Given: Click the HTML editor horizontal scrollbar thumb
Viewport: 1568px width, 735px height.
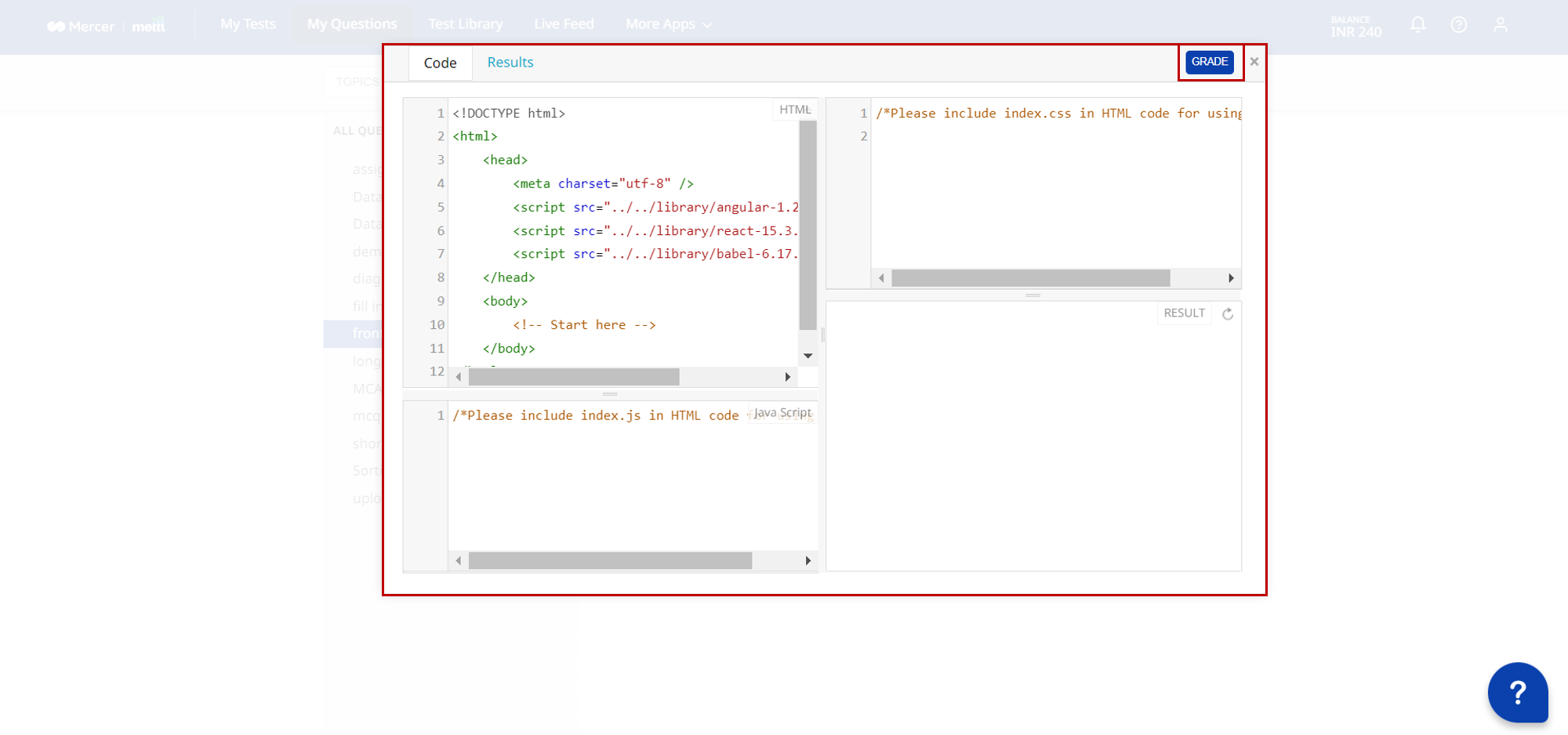Looking at the screenshot, I should (574, 377).
